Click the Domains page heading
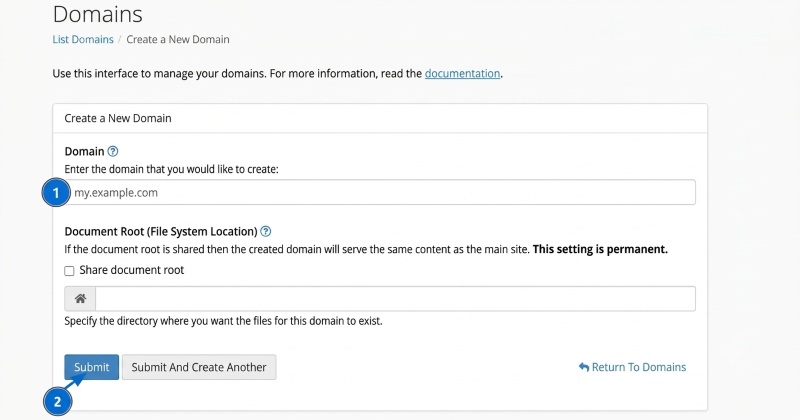Image resolution: width=800 pixels, height=420 pixels. pyautogui.click(x=97, y=14)
